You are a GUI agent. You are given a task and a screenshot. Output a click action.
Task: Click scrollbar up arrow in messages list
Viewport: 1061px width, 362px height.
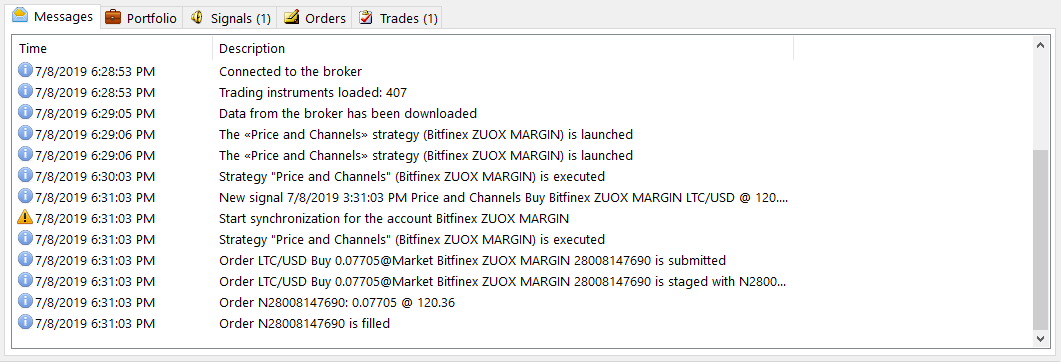coord(1041,45)
